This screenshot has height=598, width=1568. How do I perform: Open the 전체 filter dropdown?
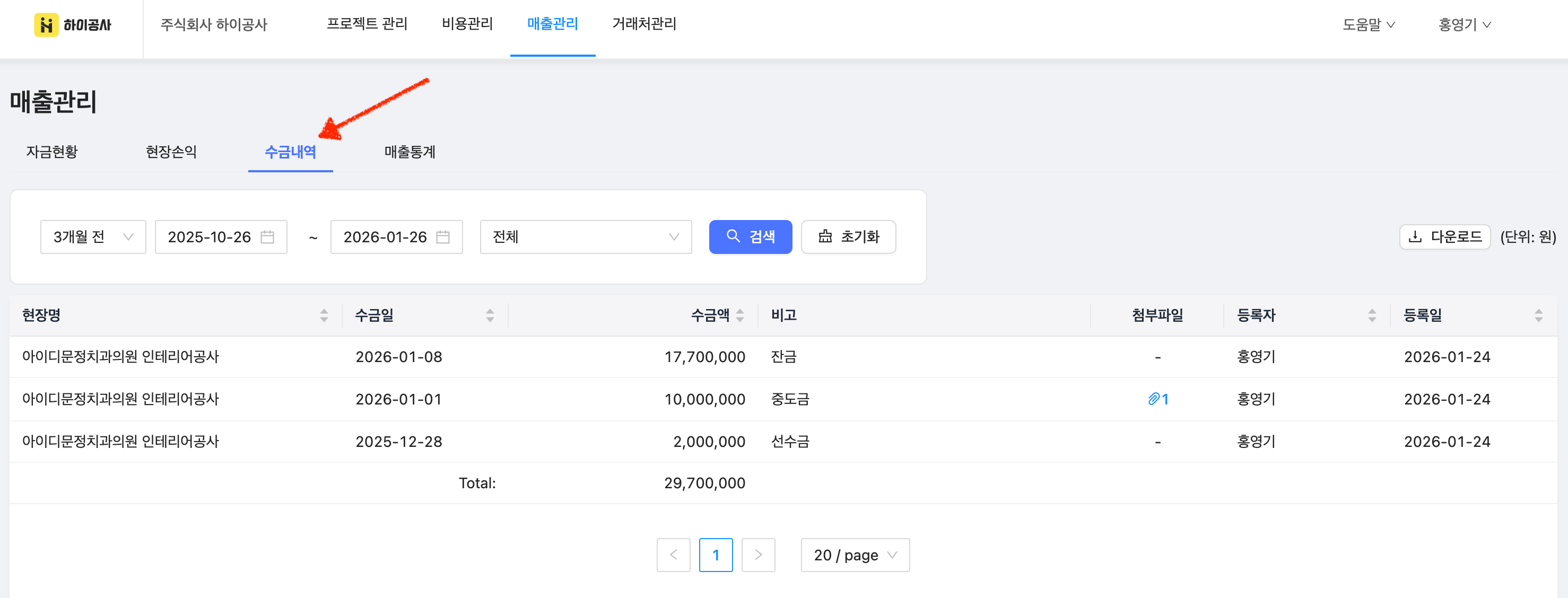[x=586, y=238]
